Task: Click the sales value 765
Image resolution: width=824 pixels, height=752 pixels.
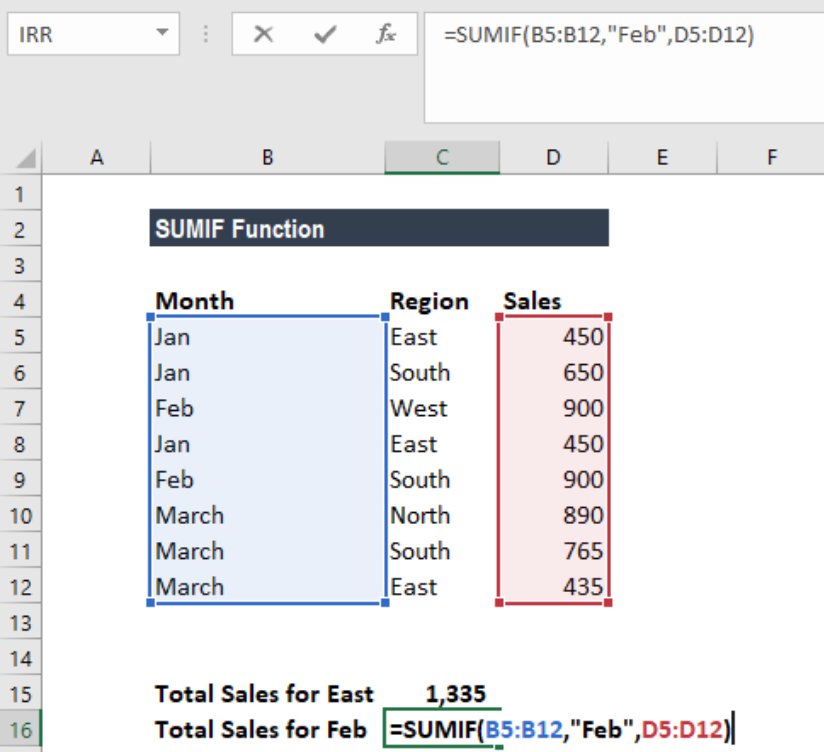Action: tap(553, 551)
